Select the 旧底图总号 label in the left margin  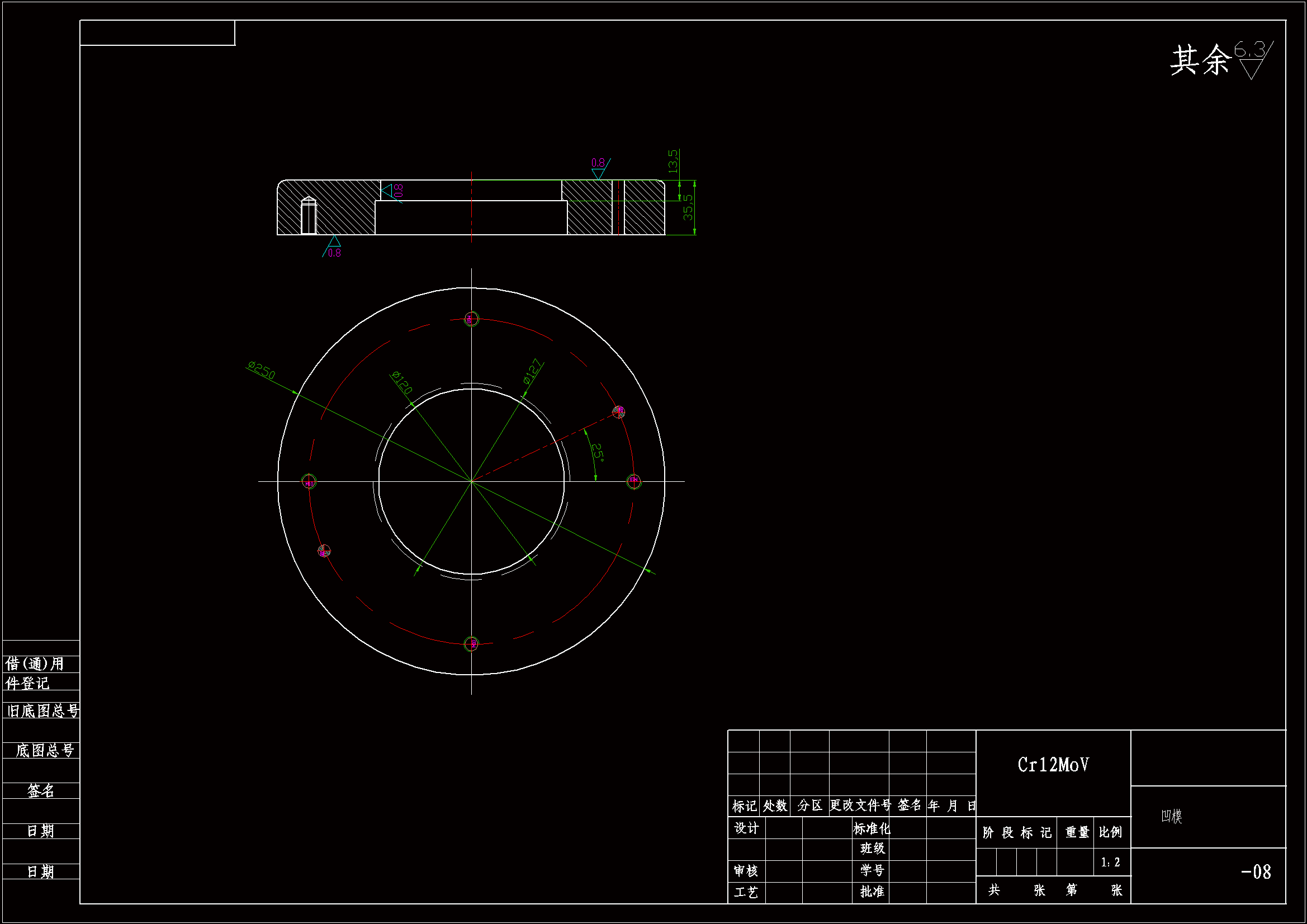pyautogui.click(x=42, y=710)
